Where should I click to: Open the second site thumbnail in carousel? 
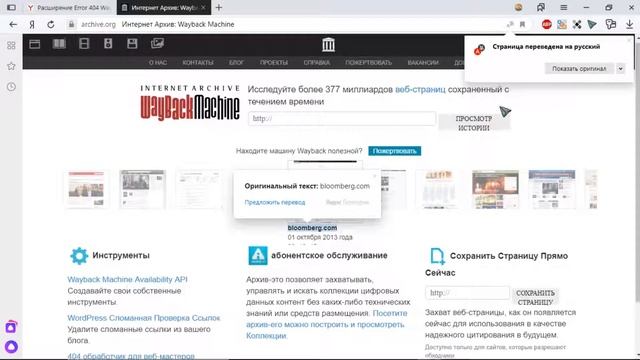click(142, 189)
